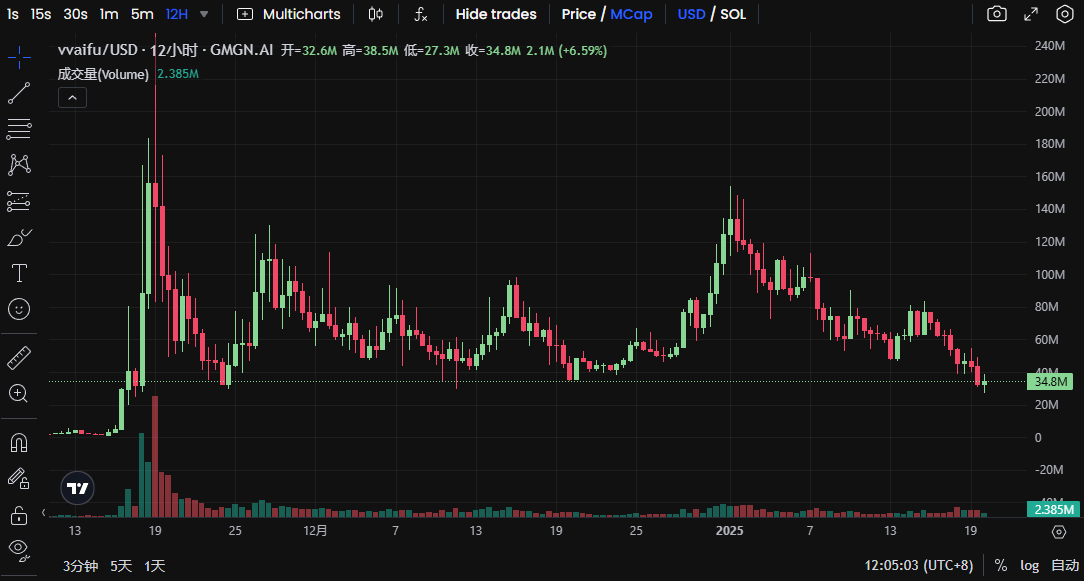Toggle the percent scale
Viewport: 1084px width, 581px height.
(x=1000, y=566)
